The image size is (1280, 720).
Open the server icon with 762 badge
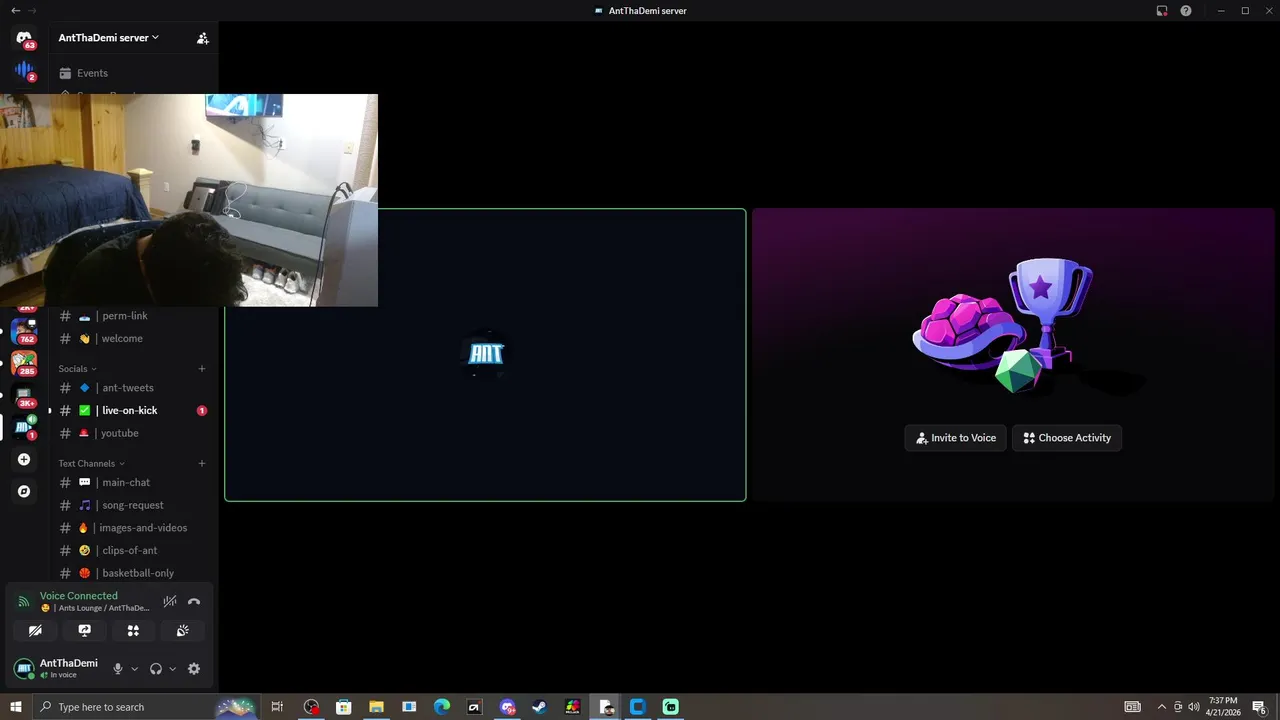click(x=24, y=331)
